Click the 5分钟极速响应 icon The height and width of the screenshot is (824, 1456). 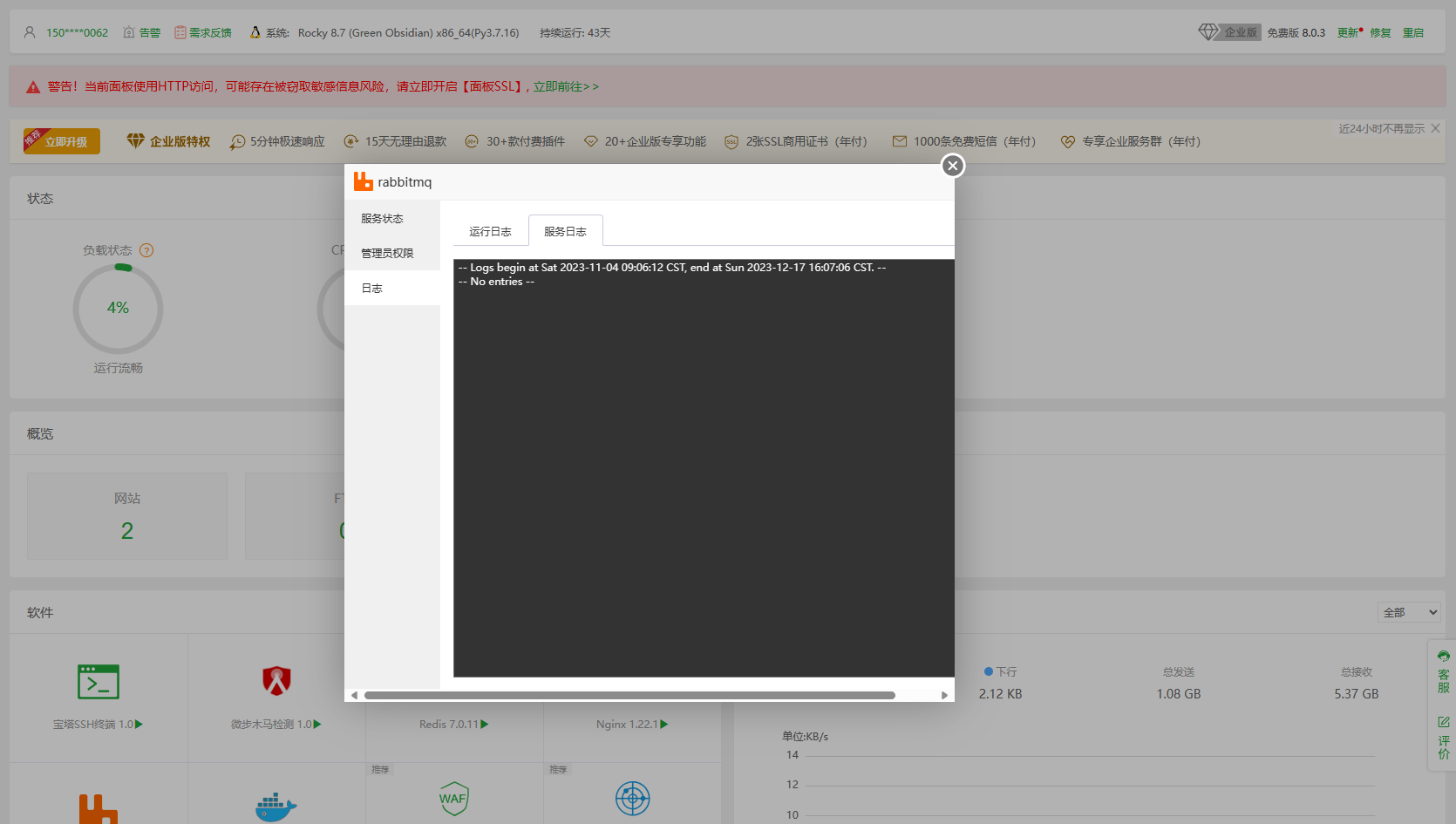pos(237,141)
